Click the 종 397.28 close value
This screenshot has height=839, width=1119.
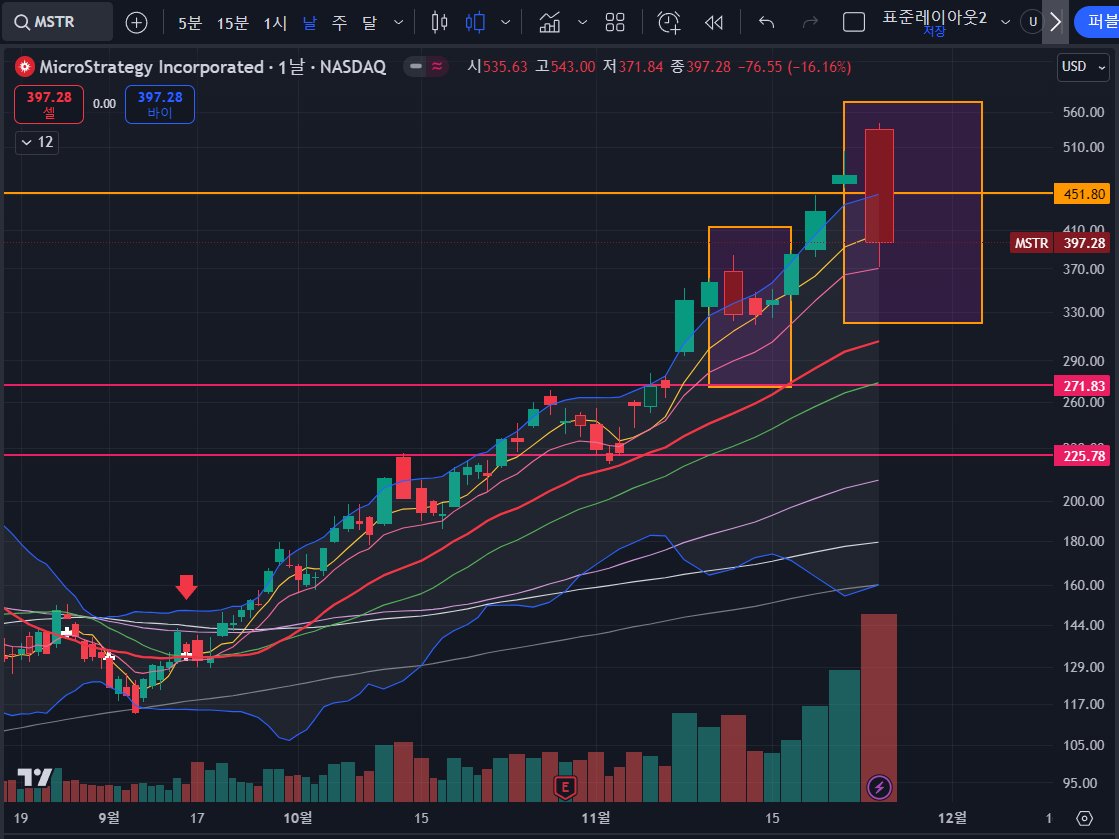(x=701, y=67)
